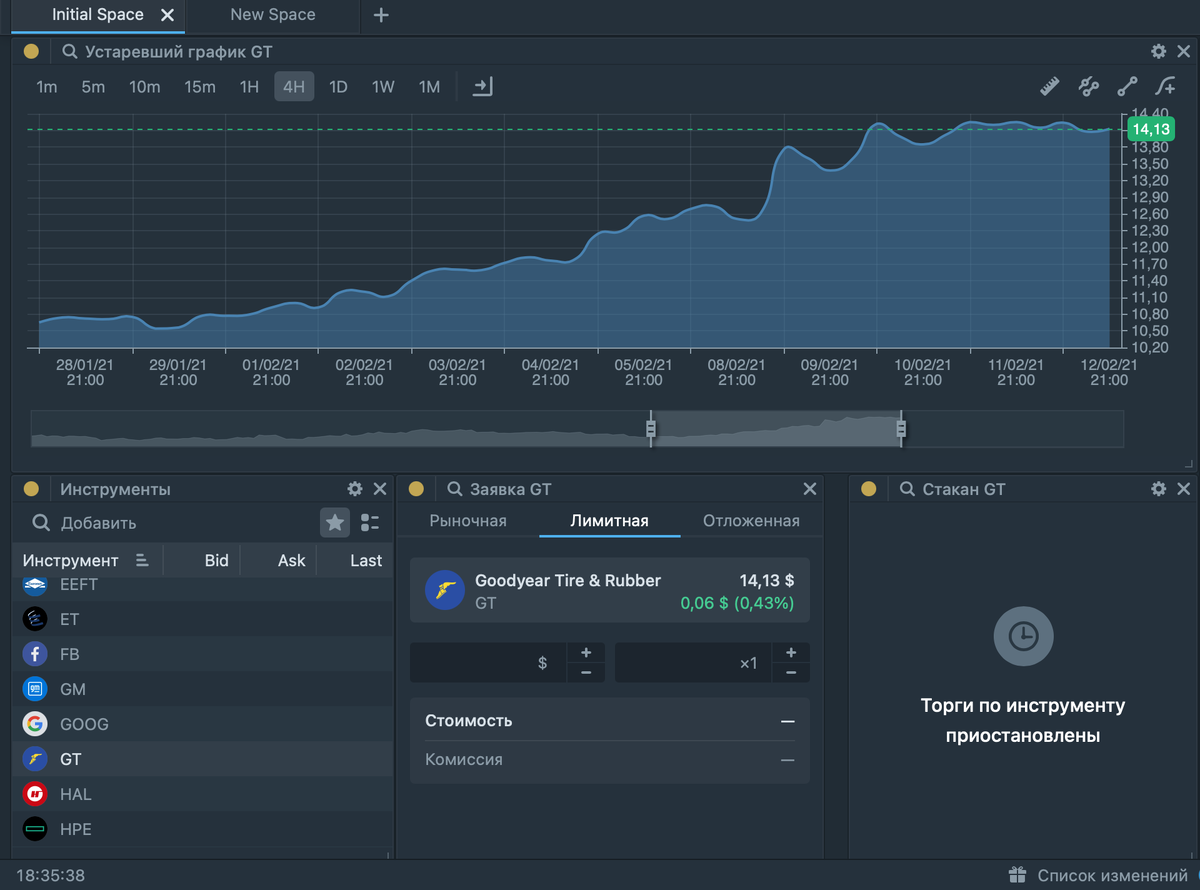
Task: Select the trend line drawing tool
Action: point(1127,87)
